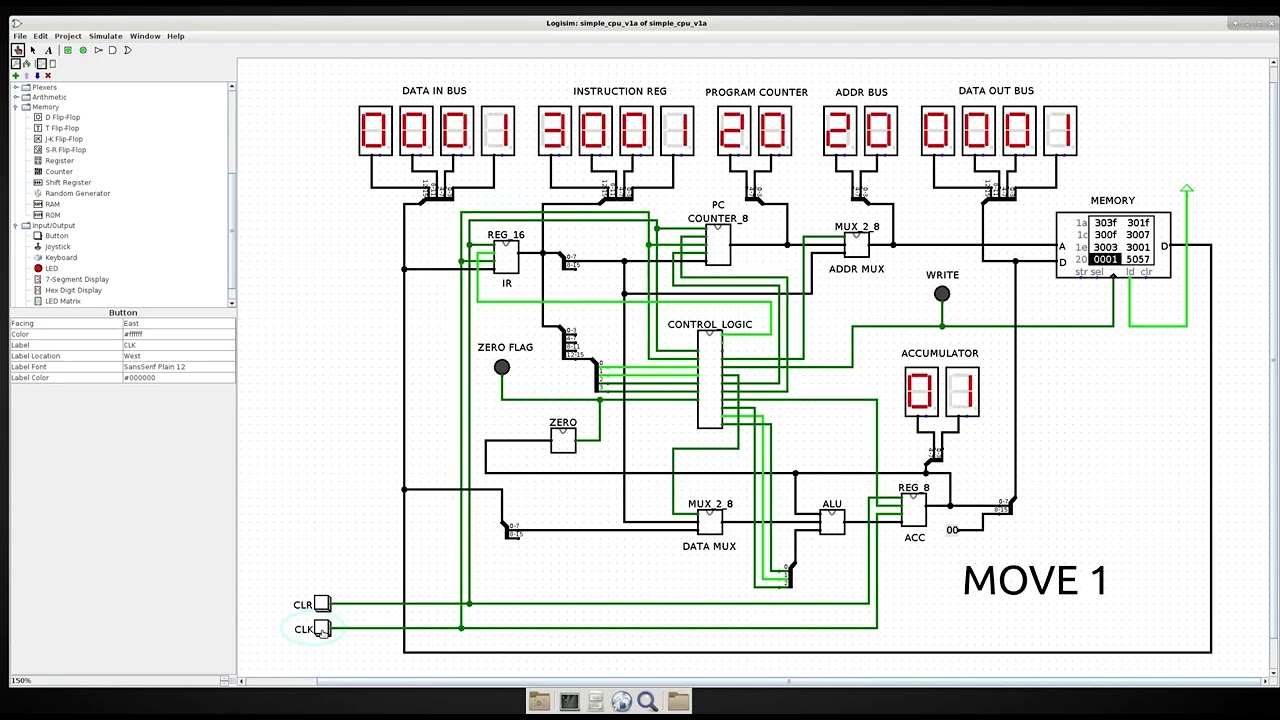Screen dimensions: 1280x720
Task: Expand the Arithmetic library folder
Action: coord(16,97)
